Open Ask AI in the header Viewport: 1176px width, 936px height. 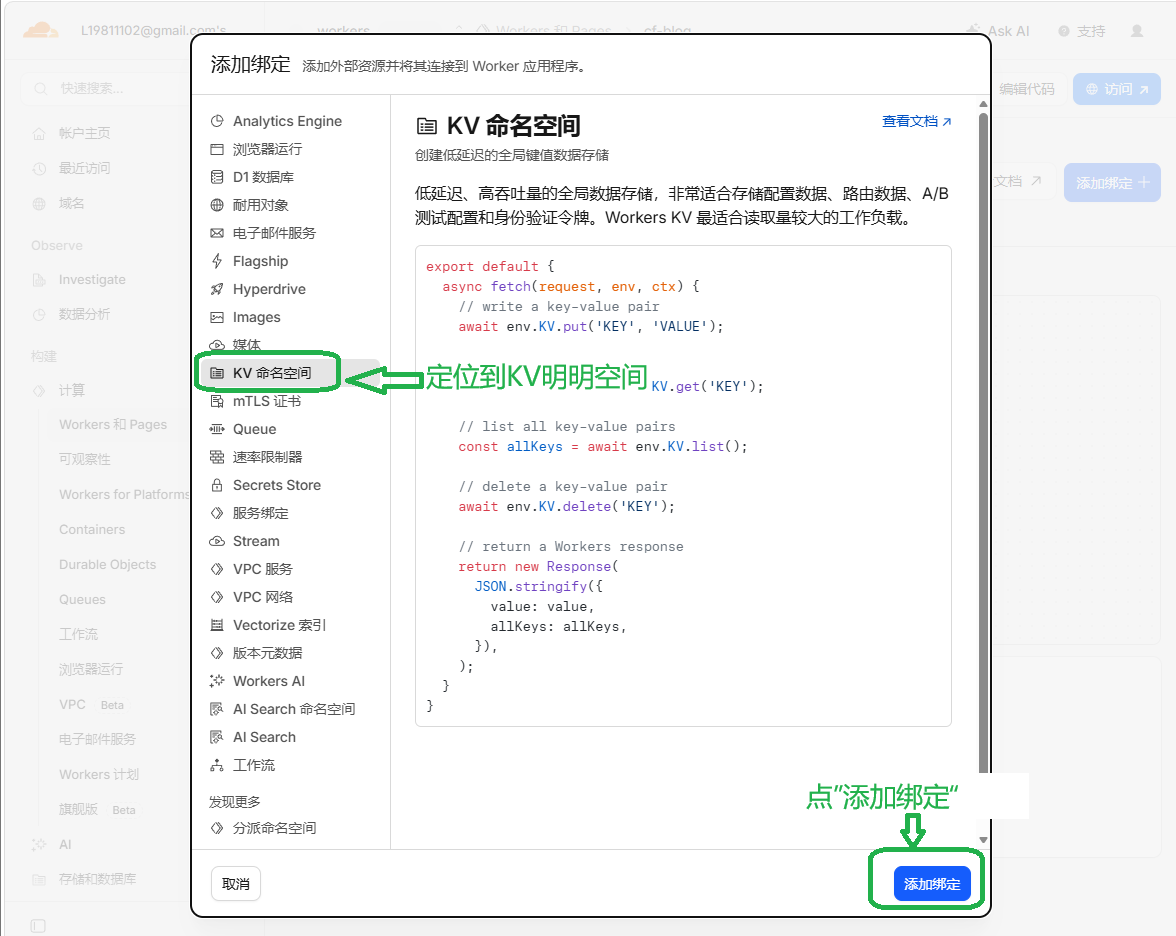point(999,31)
